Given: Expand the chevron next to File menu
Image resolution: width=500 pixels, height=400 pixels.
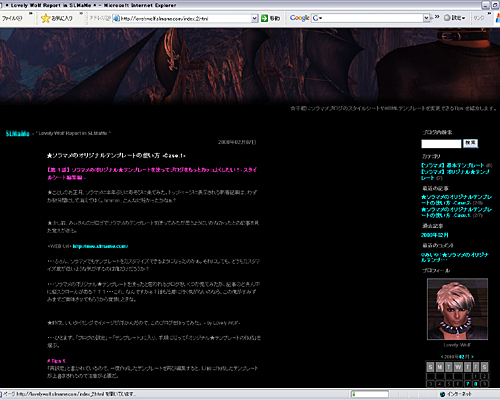Looking at the screenshot, I should pos(31,14).
